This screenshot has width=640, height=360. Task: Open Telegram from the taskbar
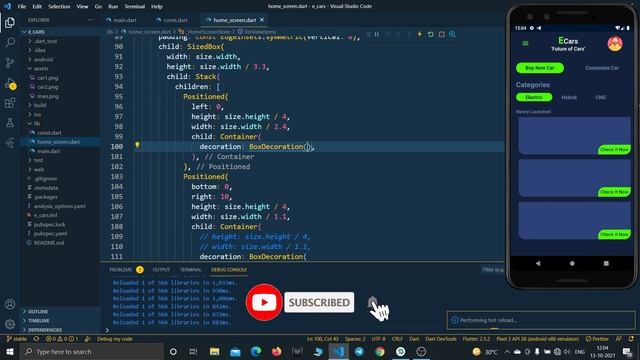pos(359,351)
